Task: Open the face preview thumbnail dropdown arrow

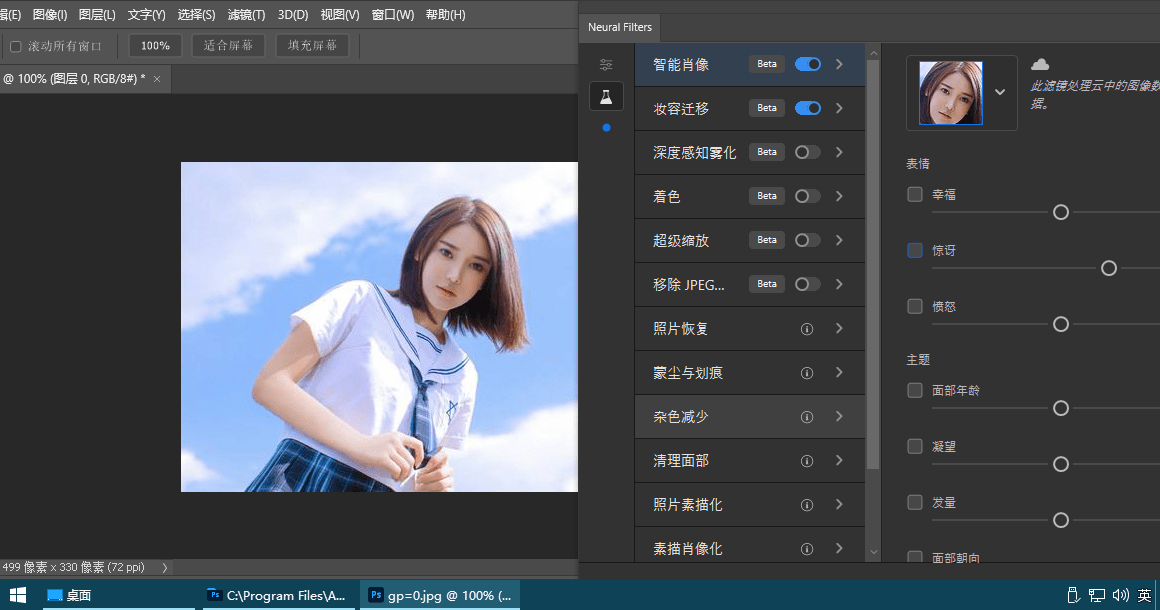Action: (x=999, y=91)
